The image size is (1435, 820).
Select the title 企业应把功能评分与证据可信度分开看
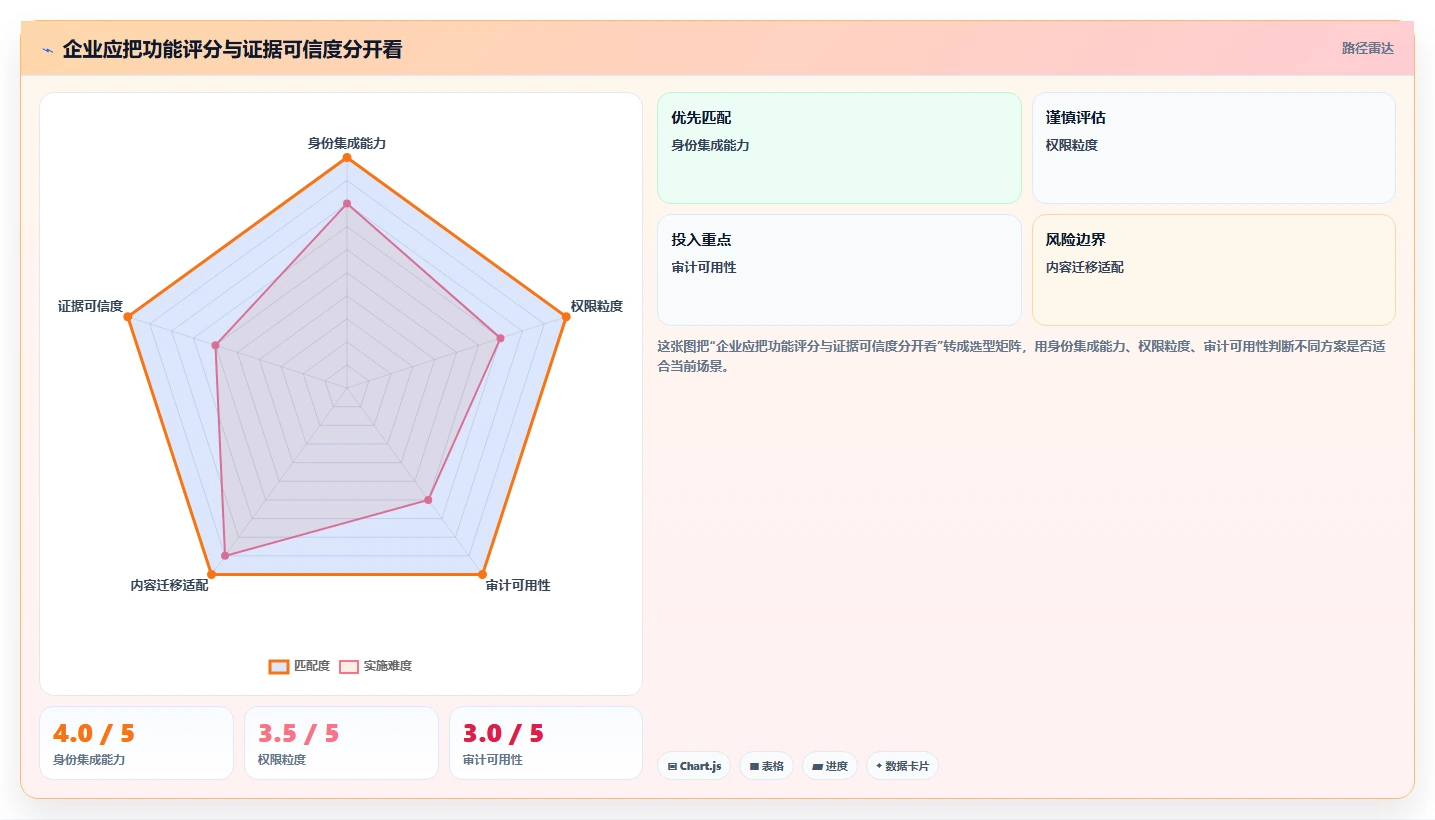pyautogui.click(x=232, y=49)
